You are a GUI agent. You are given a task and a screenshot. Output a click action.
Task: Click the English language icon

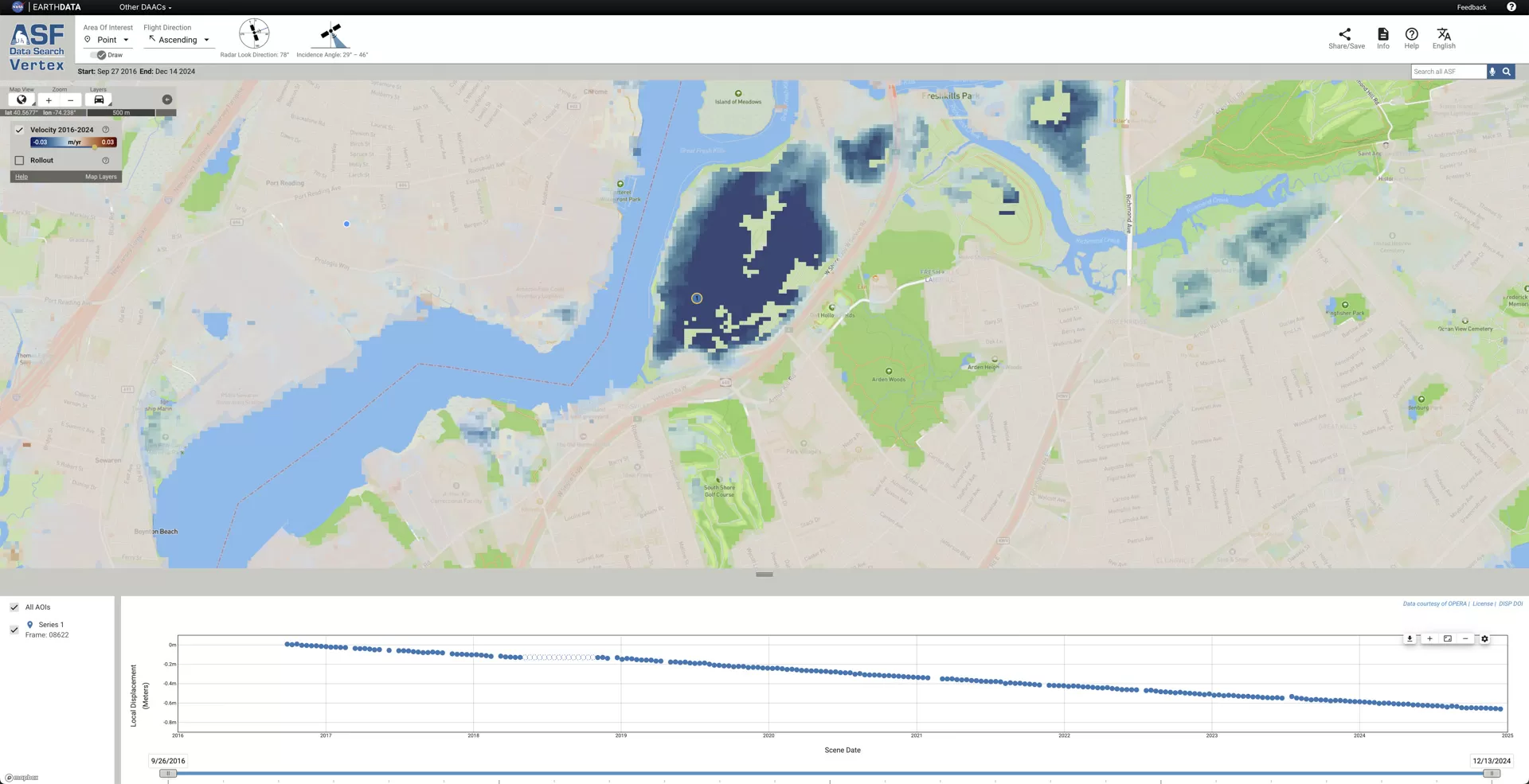[x=1443, y=35]
